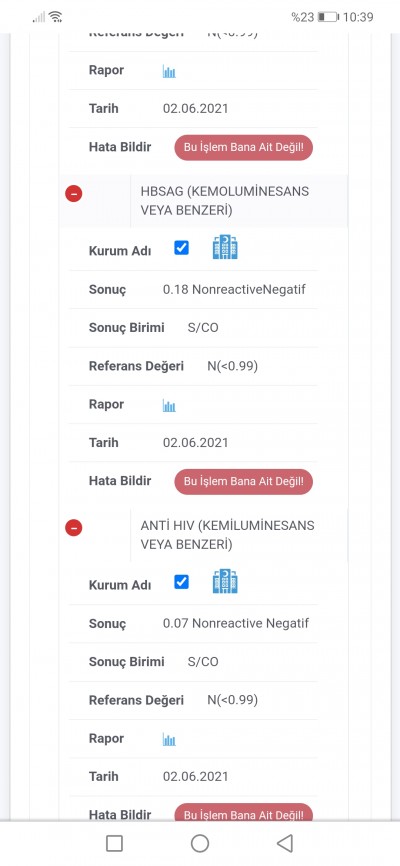Open report chart icon under ANTİ HIV

(169, 740)
